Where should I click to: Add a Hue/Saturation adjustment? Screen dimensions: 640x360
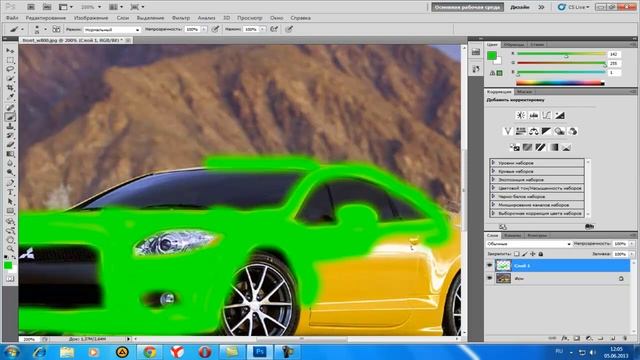pos(520,131)
